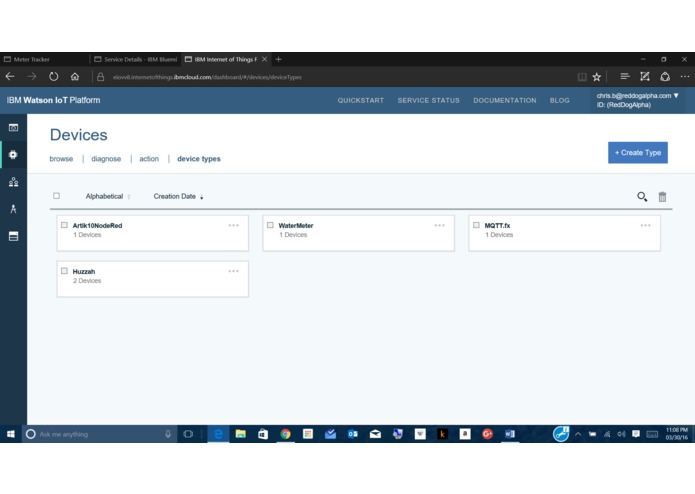Open Action Center notifications icon
Screen dimensions: 695x494
point(636,434)
